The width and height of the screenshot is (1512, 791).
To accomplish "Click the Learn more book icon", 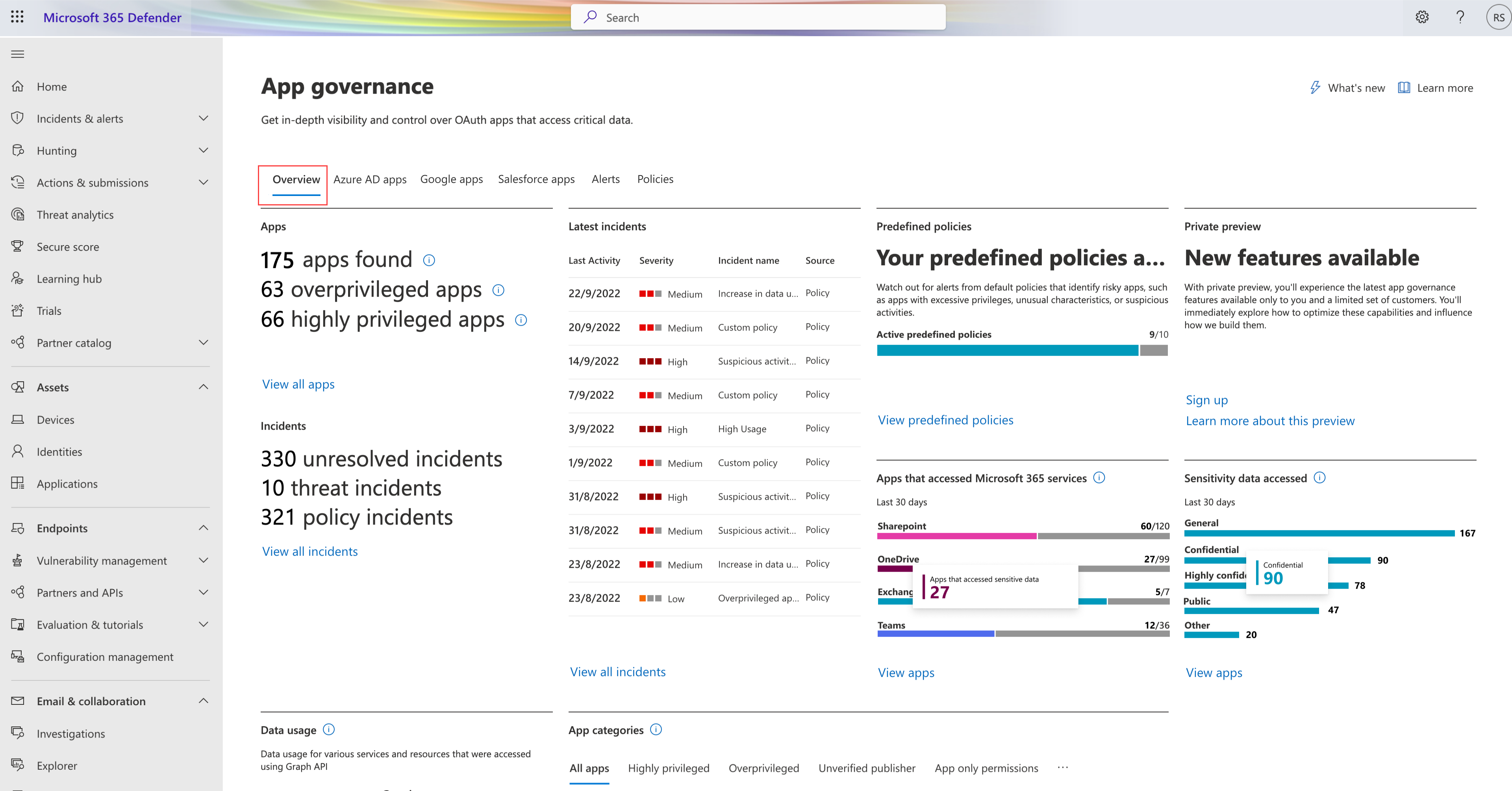I will coord(1404,88).
